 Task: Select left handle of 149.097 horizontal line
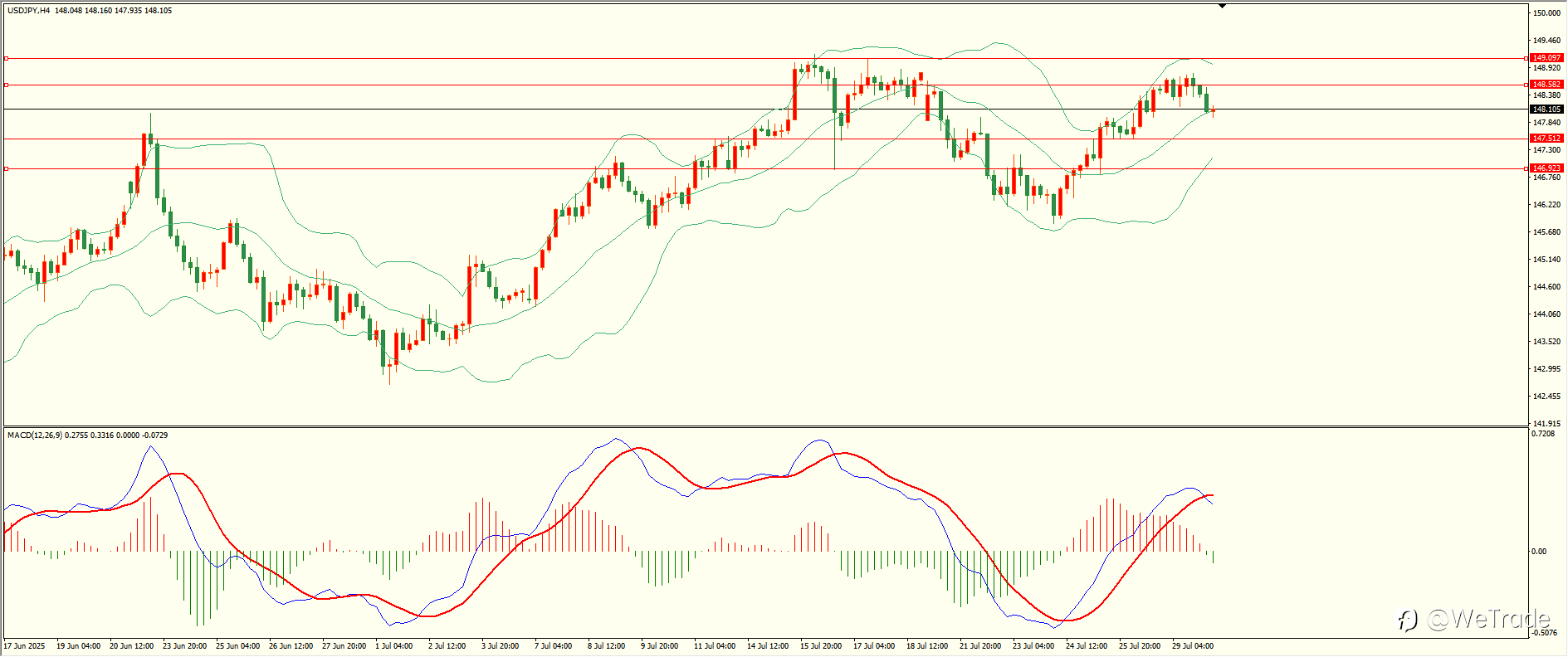(x=6, y=59)
